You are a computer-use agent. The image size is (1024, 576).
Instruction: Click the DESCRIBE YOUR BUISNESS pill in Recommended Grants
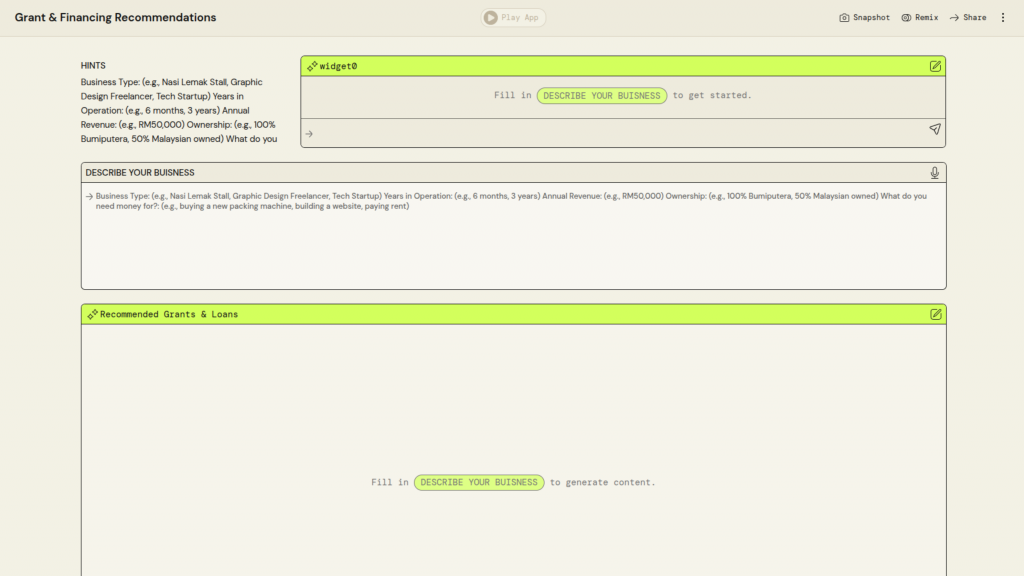(x=479, y=482)
